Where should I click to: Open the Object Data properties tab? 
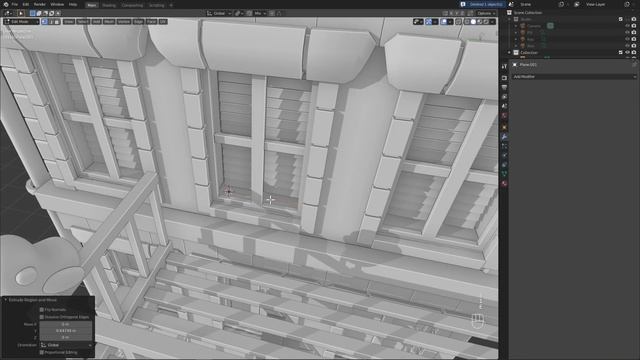click(504, 174)
